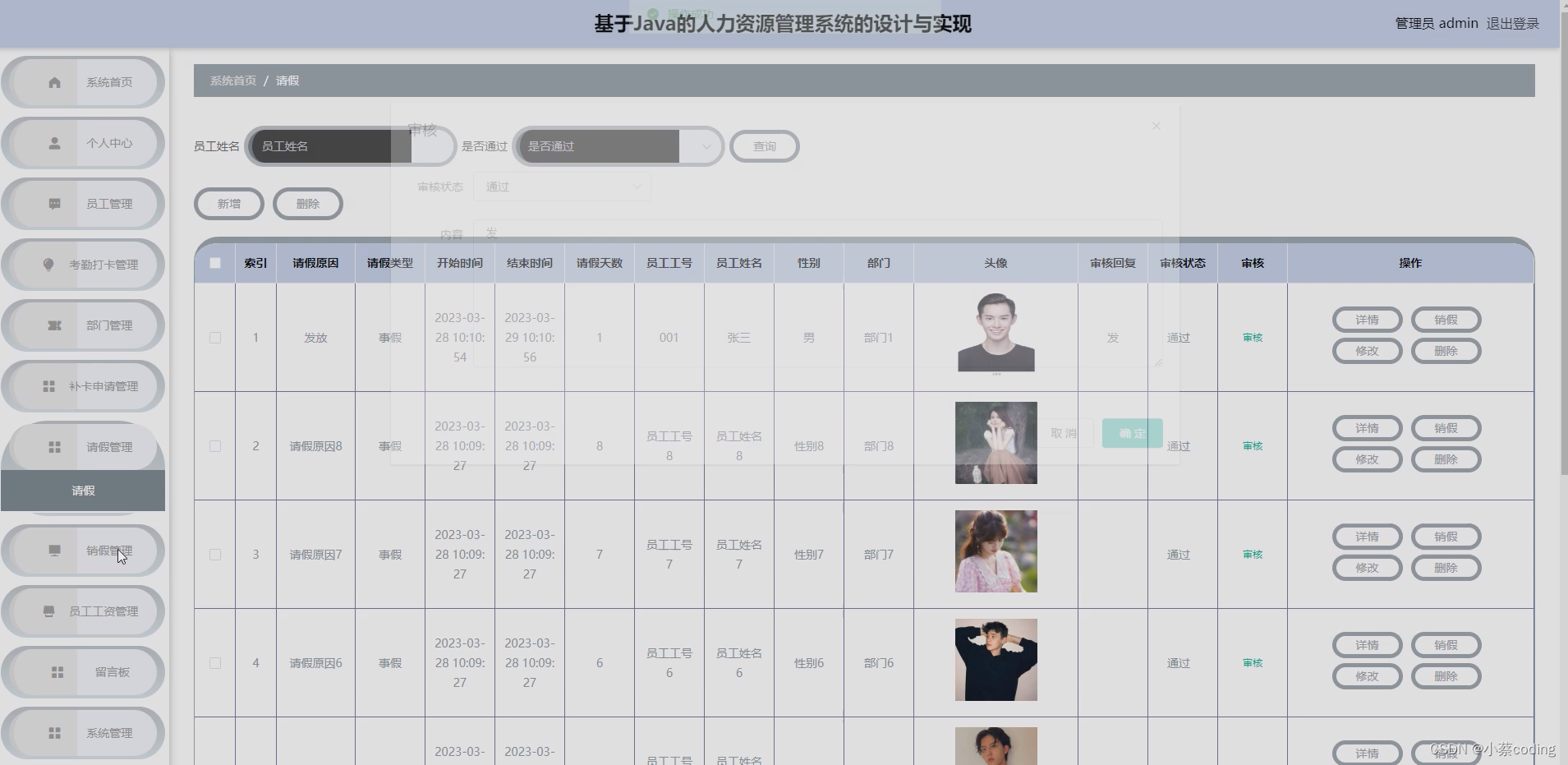Screen dimensions: 1568x765
Task: Collapse the 请假管理 sidebar menu
Action: (x=83, y=447)
